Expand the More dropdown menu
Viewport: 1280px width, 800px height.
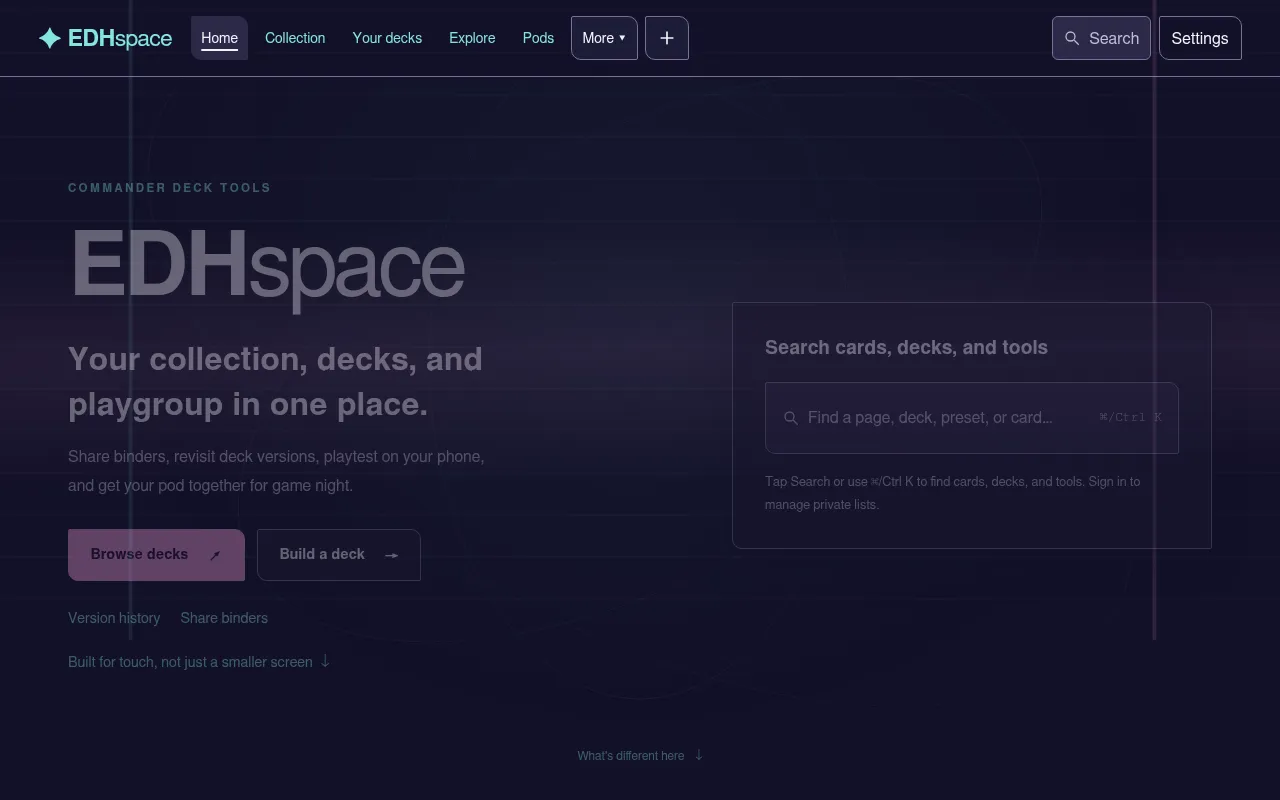click(x=604, y=38)
